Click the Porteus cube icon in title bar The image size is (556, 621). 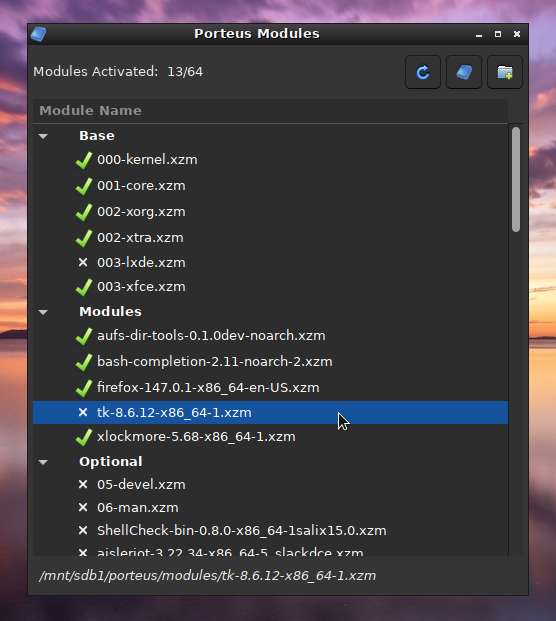click(x=38, y=34)
